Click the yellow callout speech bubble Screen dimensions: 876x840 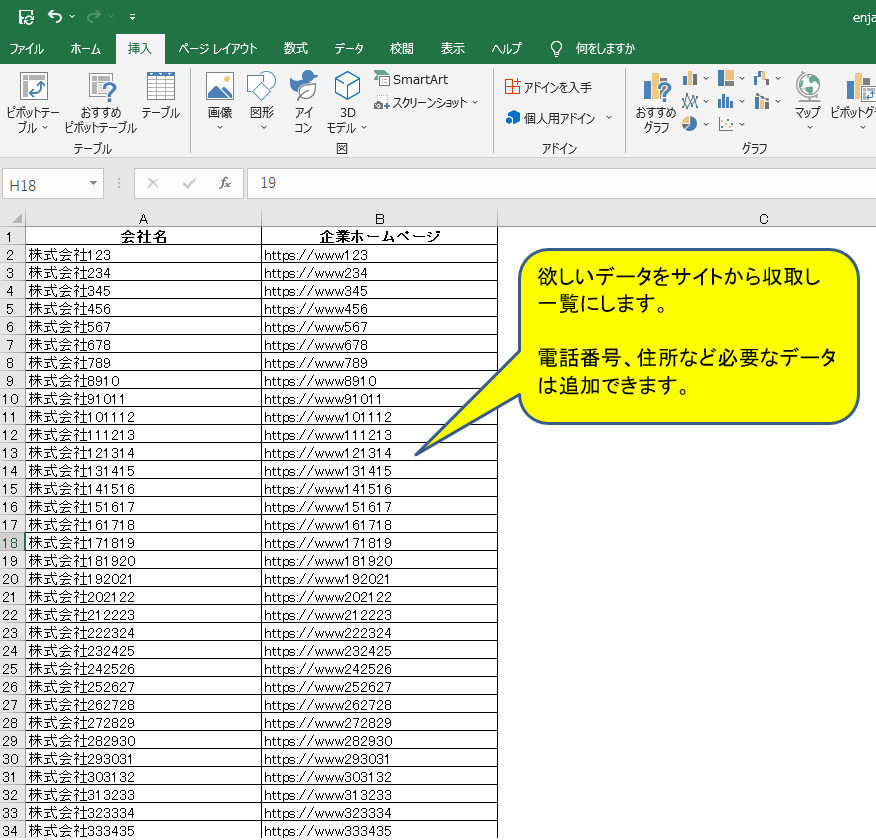point(688,335)
